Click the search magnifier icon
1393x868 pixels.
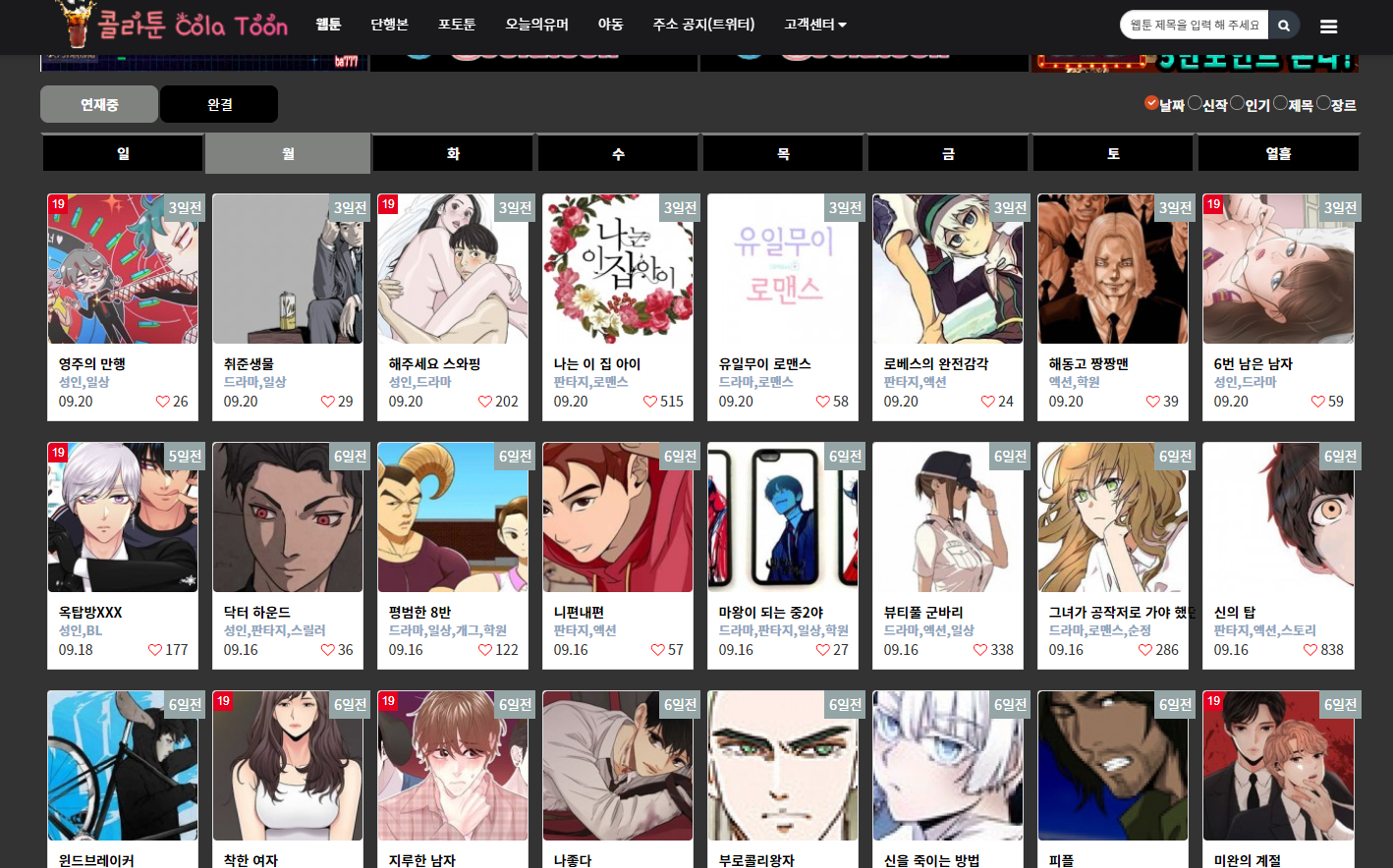1284,26
